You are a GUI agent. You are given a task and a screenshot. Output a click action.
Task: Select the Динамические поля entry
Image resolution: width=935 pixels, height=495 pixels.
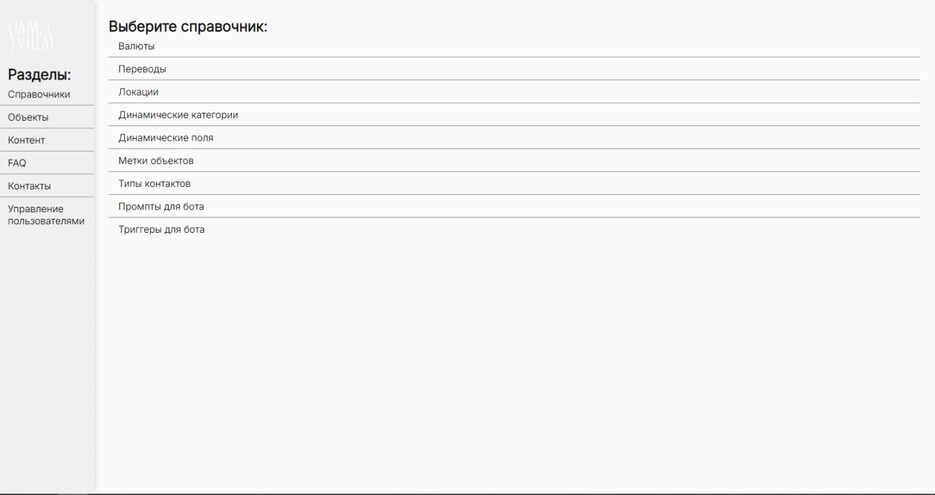(x=166, y=138)
